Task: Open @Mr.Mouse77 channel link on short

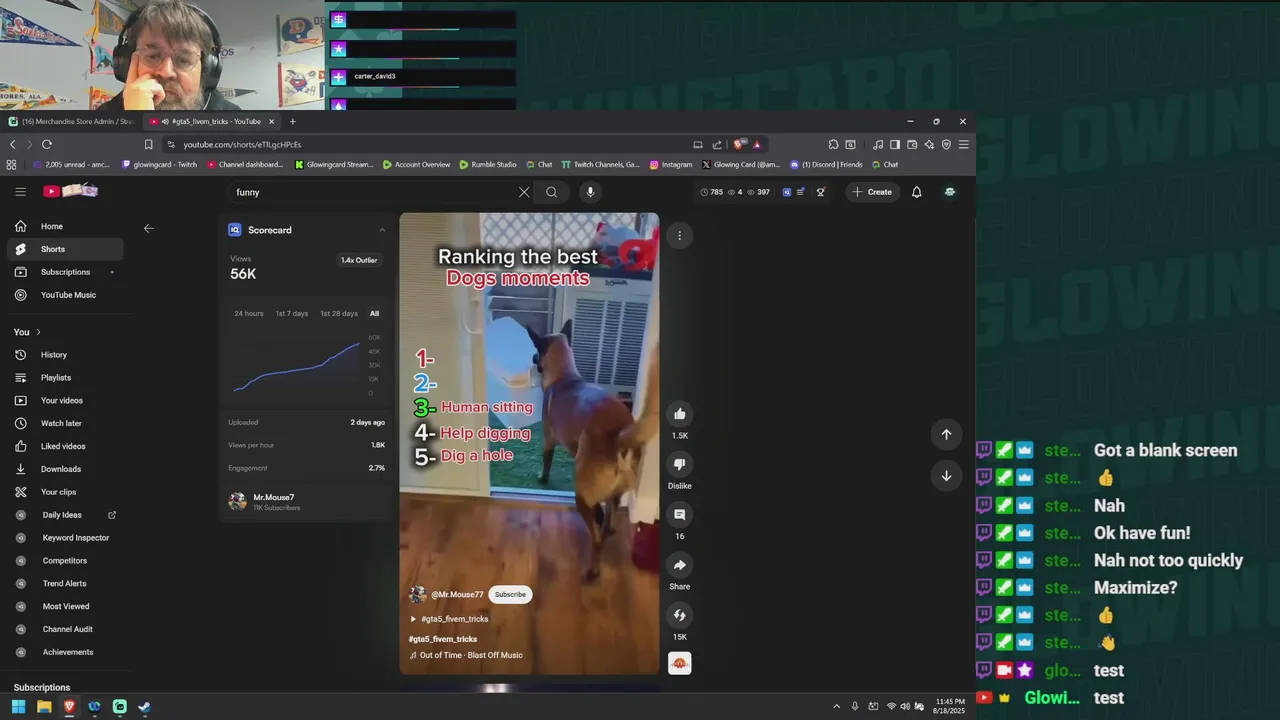Action: tap(457, 595)
